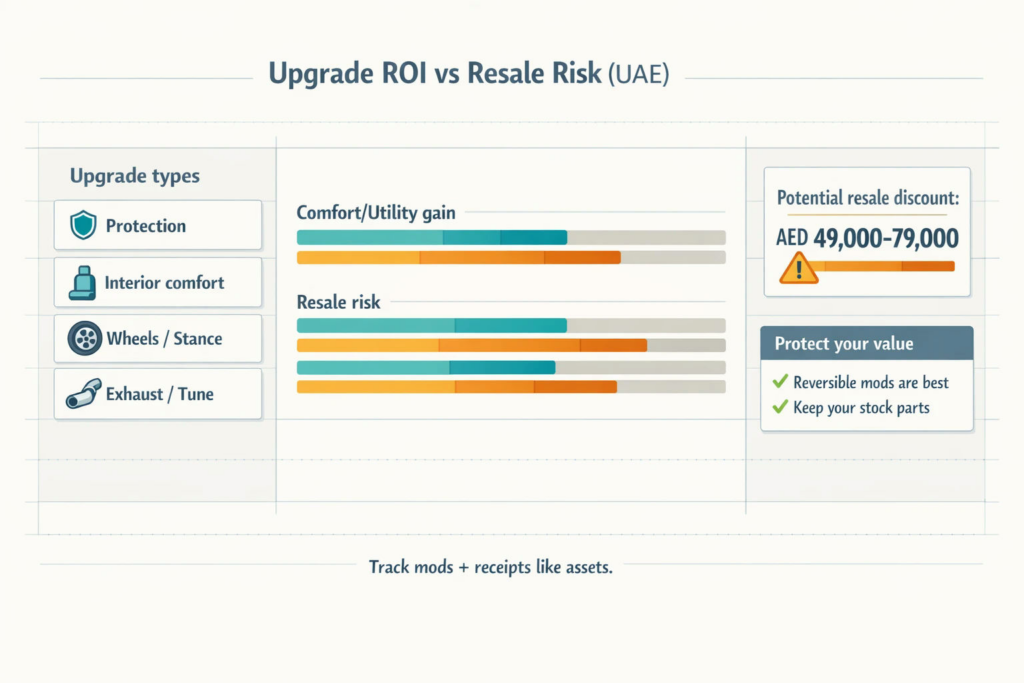The image size is (1024, 683).
Task: Select the Protection upgrade type
Action: coord(158,225)
